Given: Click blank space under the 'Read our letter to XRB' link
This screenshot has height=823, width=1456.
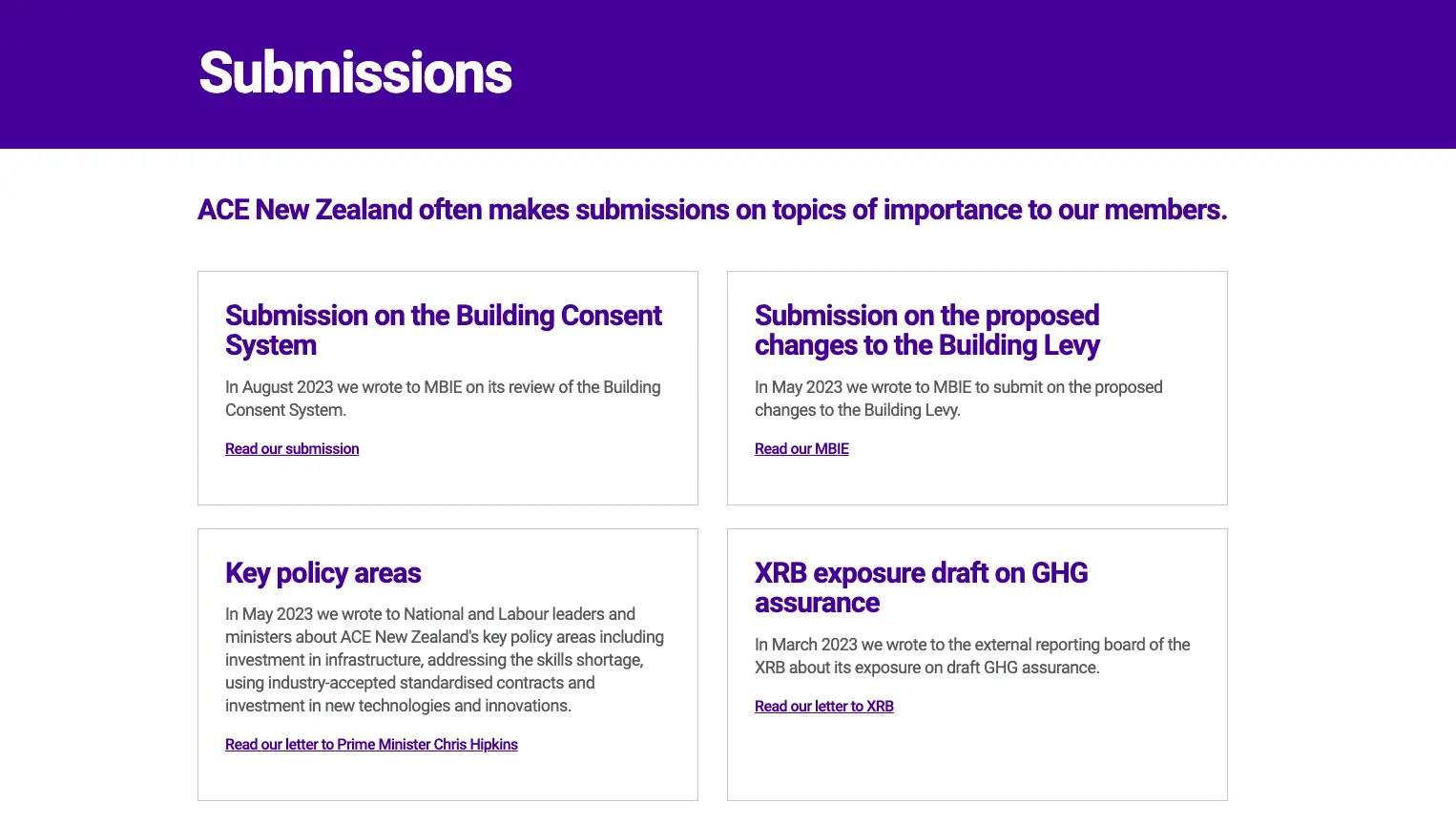Looking at the screenshot, I should click(976, 758).
